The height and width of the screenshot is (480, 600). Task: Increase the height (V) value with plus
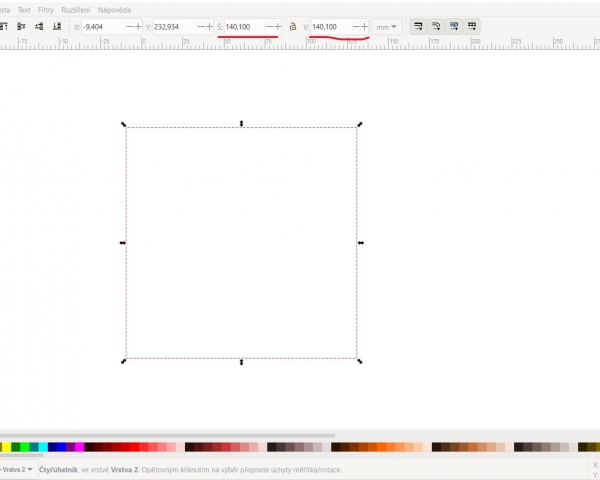[364, 26]
